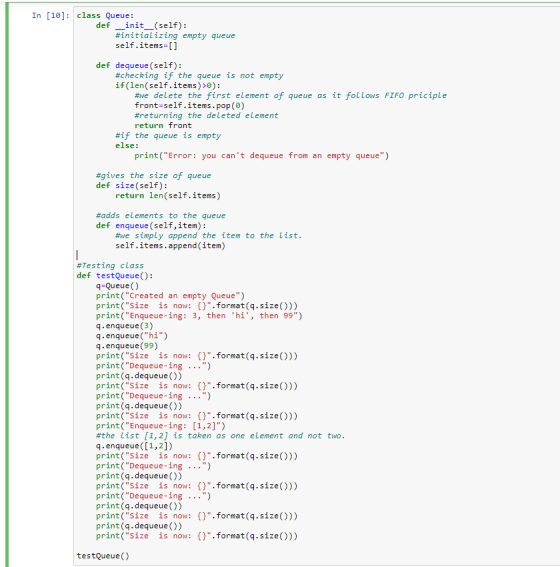Image resolution: width=560 pixels, height=567 pixels.
Task: Click the '#Testing class' comment
Action: click(110, 265)
